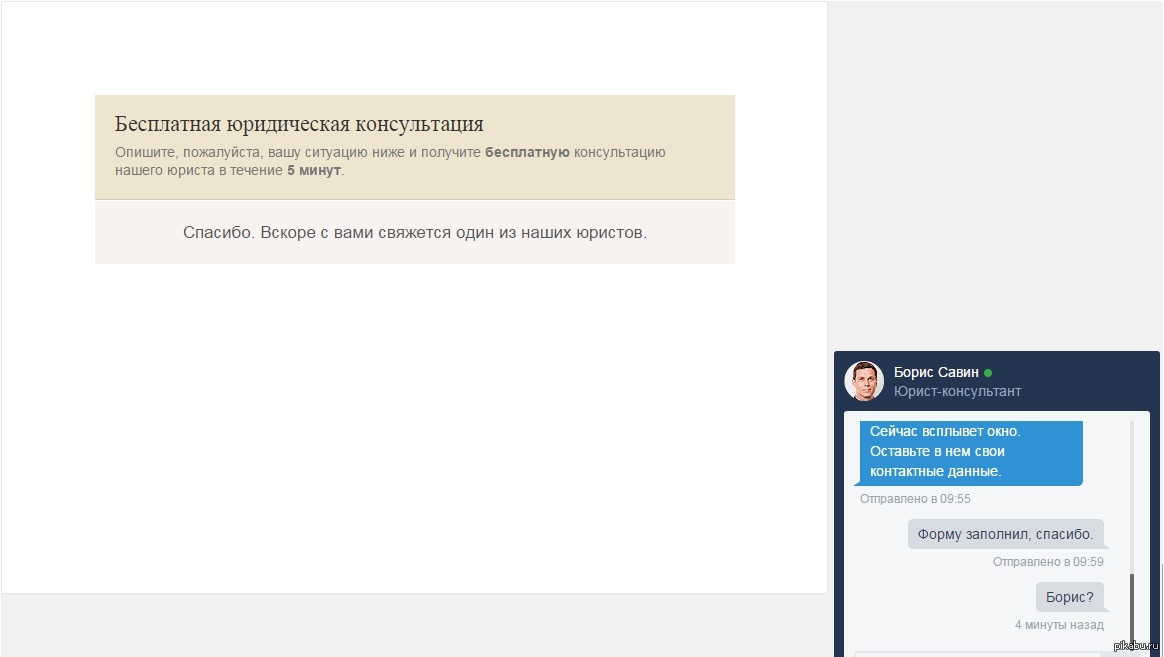This screenshot has height=657, width=1164.
Task: Click the "Форму заполнил, спасибо" message
Action: (x=1005, y=533)
